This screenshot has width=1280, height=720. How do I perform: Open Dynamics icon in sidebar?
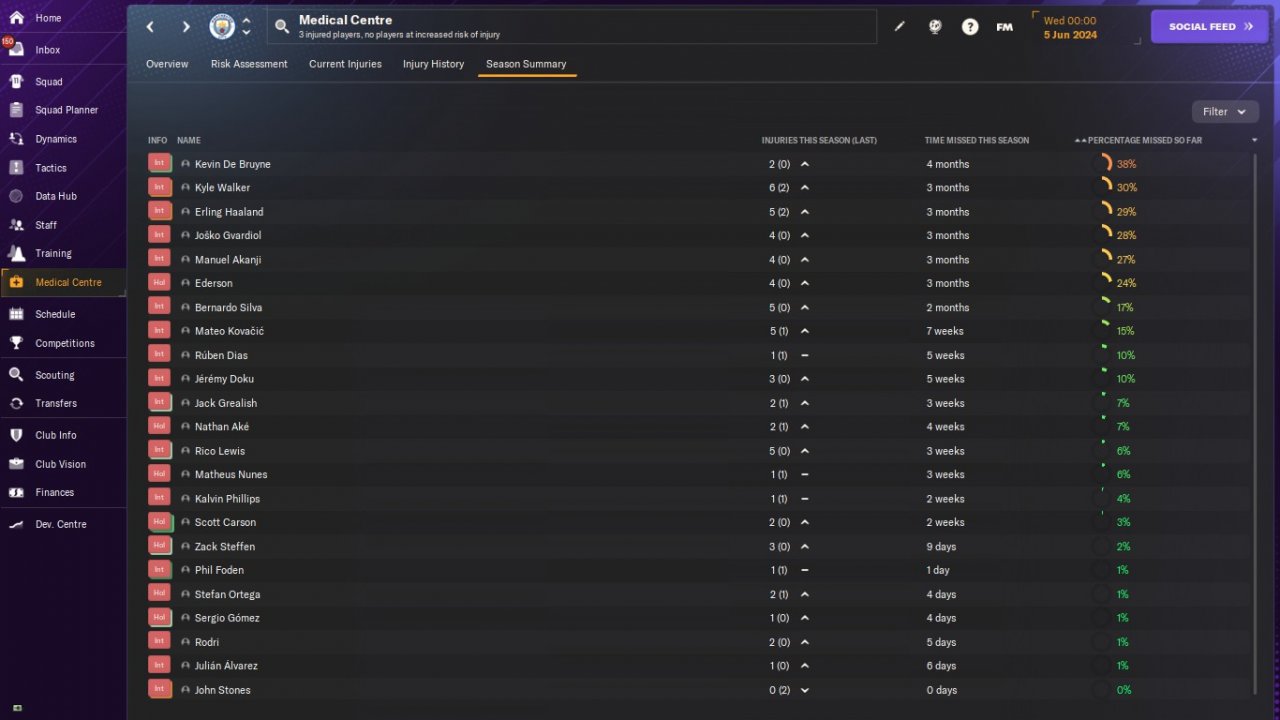point(16,139)
